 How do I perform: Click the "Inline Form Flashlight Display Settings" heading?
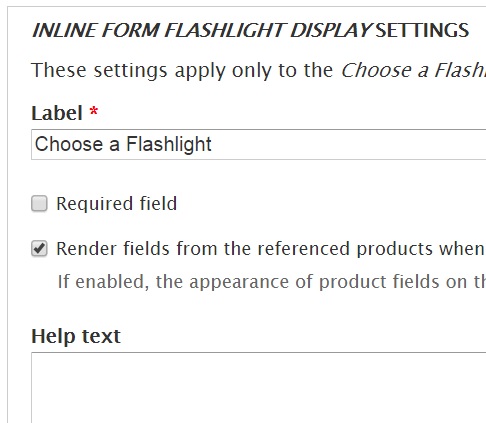pyautogui.click(x=250, y=30)
